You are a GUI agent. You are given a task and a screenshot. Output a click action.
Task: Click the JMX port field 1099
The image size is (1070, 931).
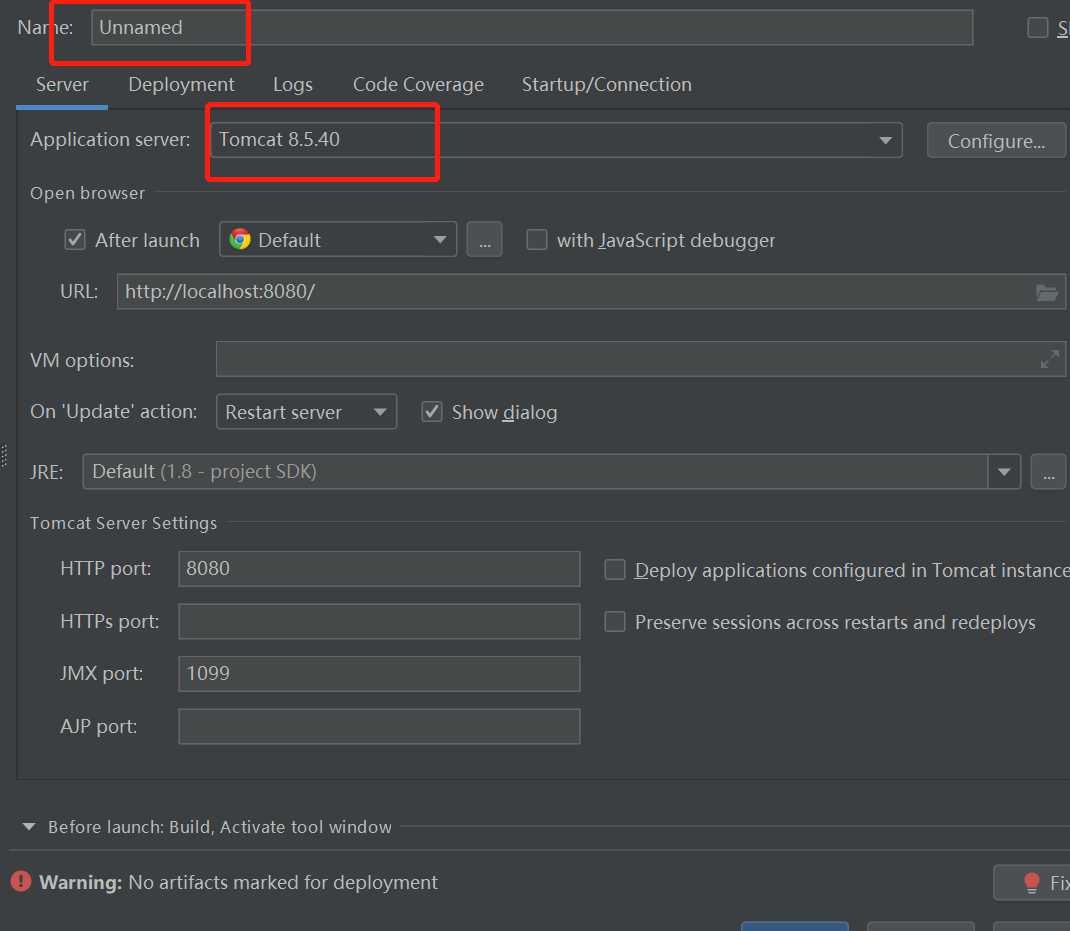(379, 674)
